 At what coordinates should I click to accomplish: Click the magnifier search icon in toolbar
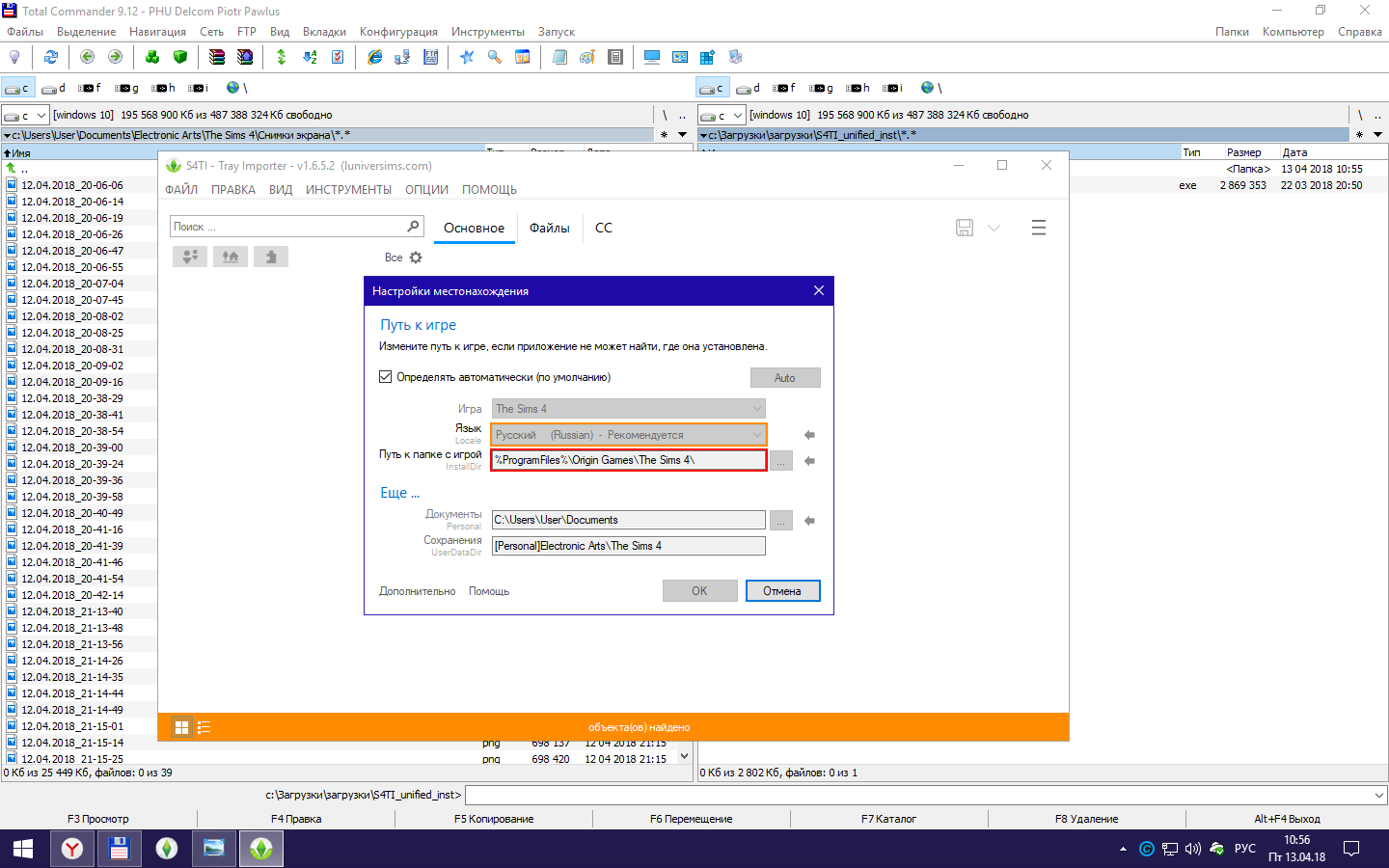click(x=495, y=57)
